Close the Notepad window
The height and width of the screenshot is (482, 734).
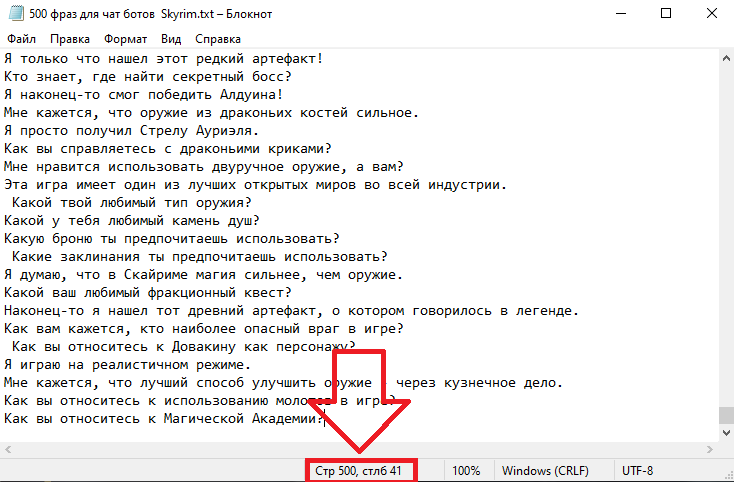[712, 14]
